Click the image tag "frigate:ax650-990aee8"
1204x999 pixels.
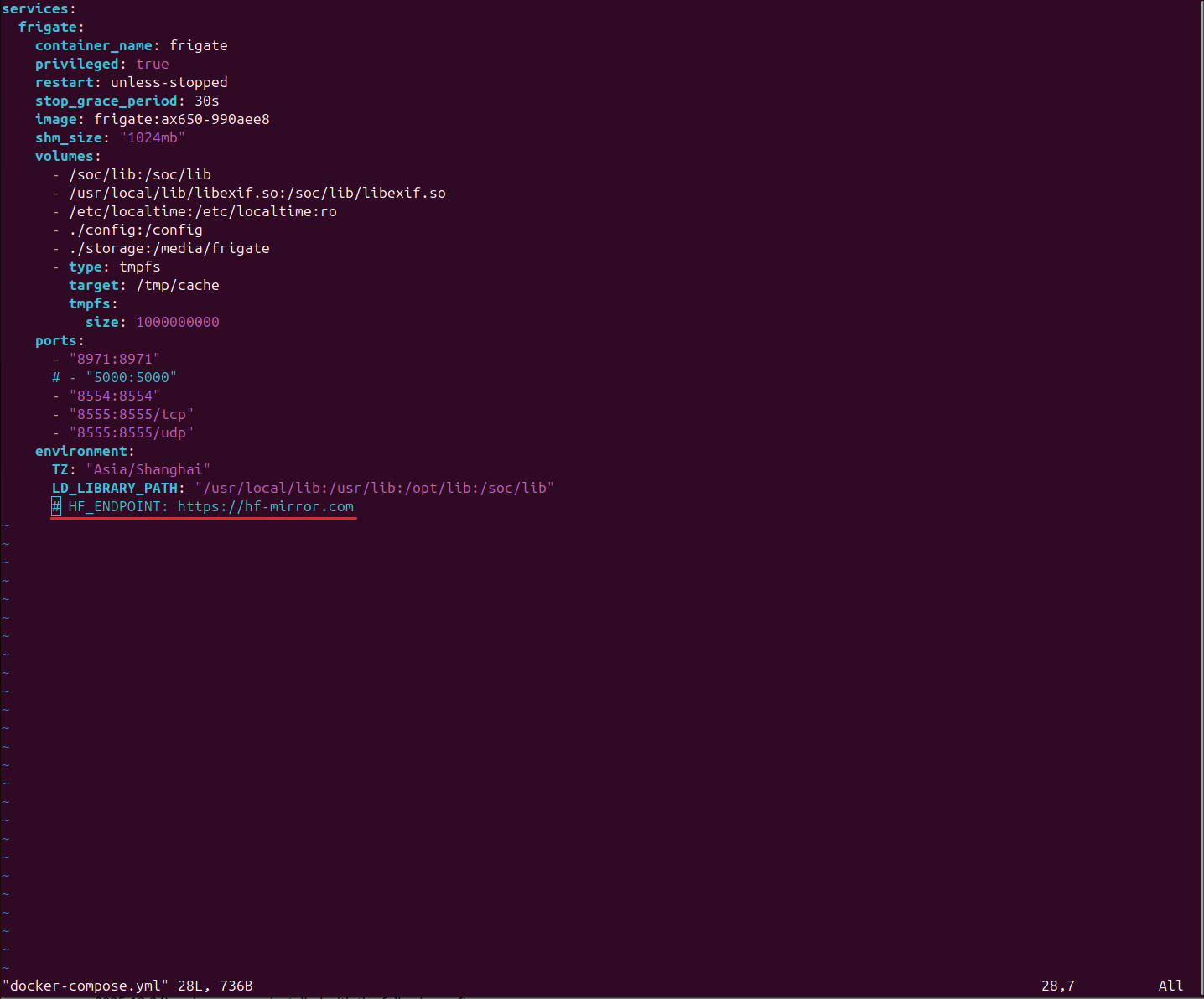point(181,120)
